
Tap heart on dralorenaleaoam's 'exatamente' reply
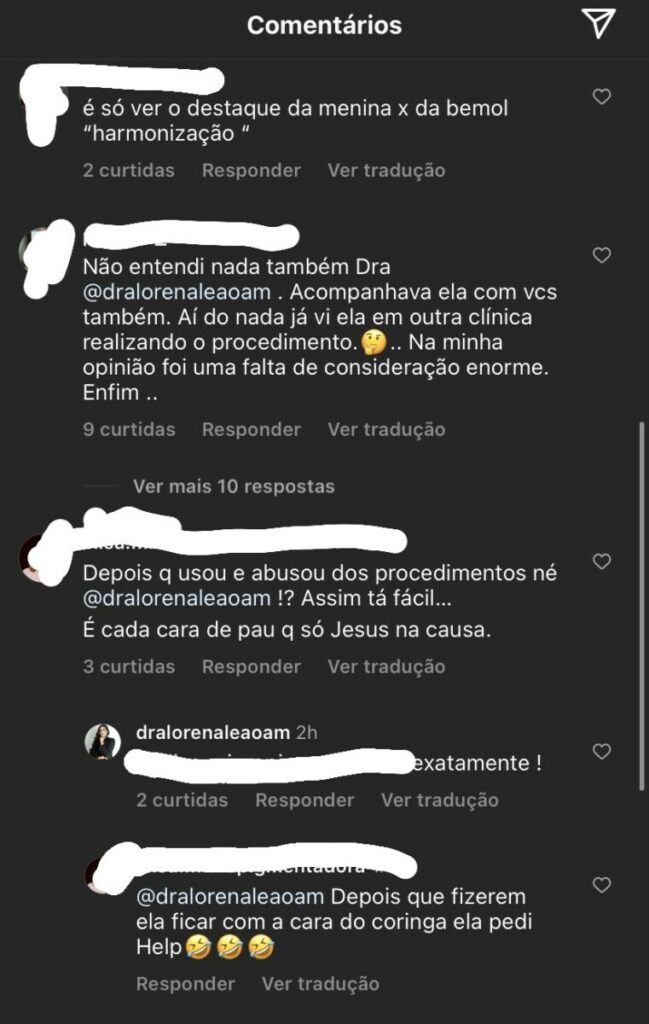601,751
